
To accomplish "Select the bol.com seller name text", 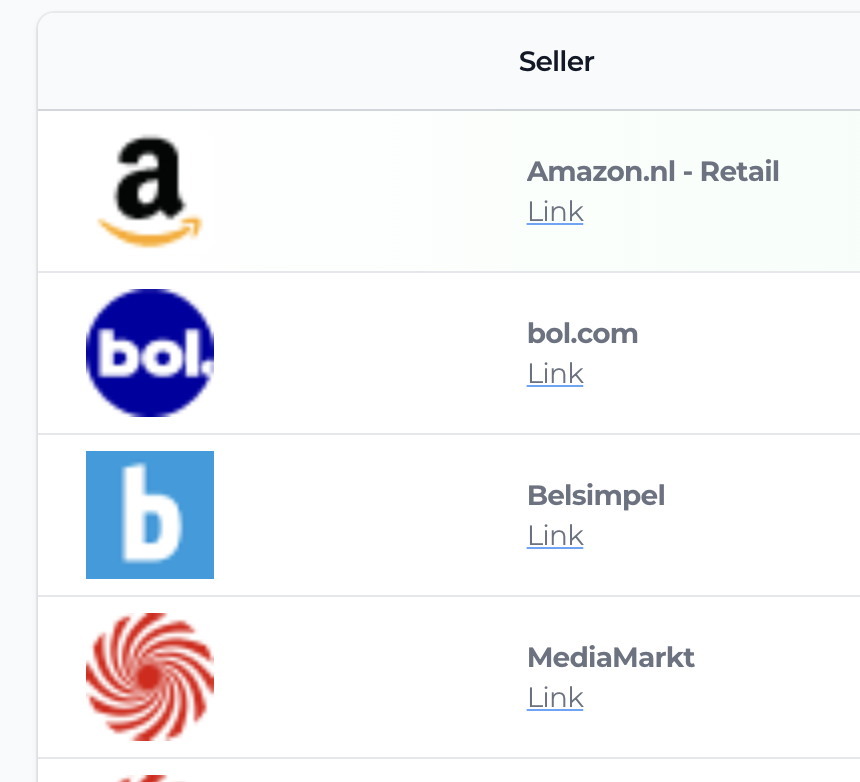I will pyautogui.click(x=582, y=333).
